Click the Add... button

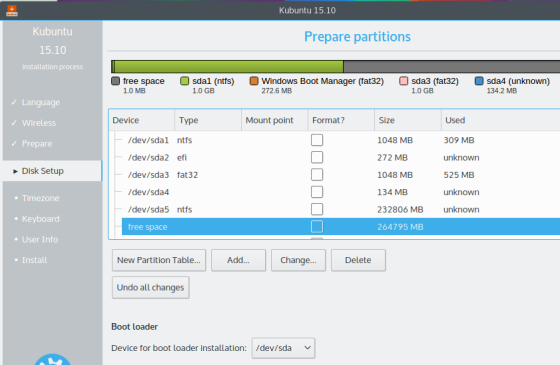pyautogui.click(x=238, y=260)
